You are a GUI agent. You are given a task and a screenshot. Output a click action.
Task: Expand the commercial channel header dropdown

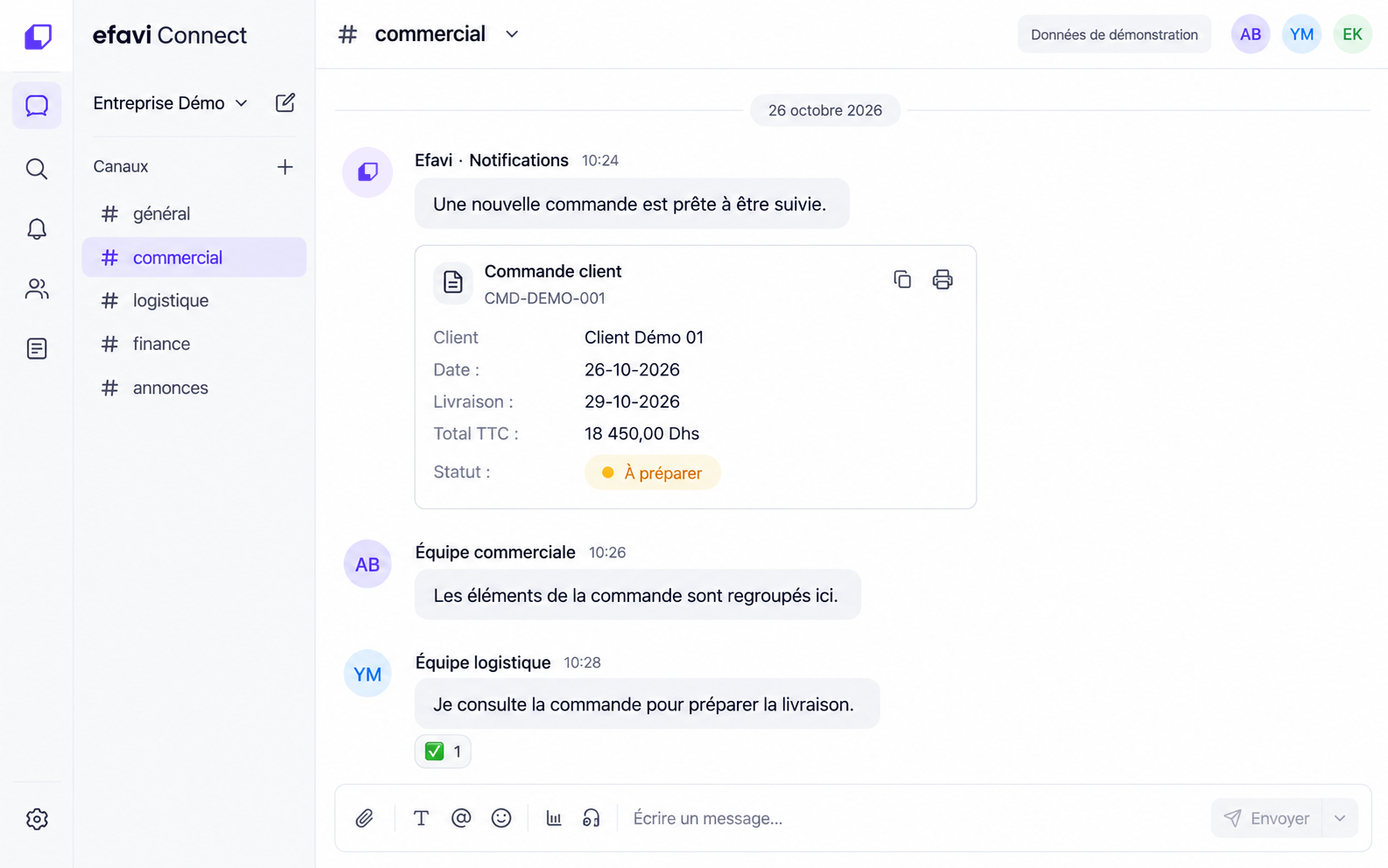click(x=512, y=34)
